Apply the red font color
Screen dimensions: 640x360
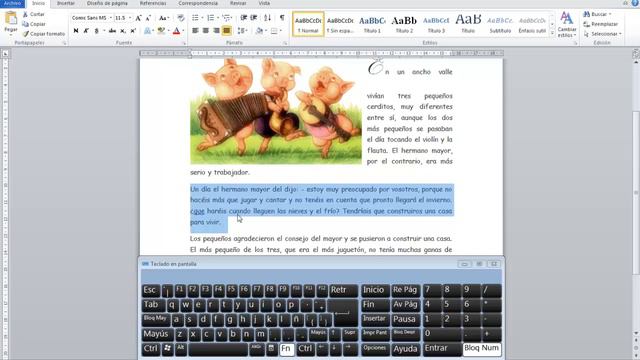pyautogui.click(x=176, y=31)
